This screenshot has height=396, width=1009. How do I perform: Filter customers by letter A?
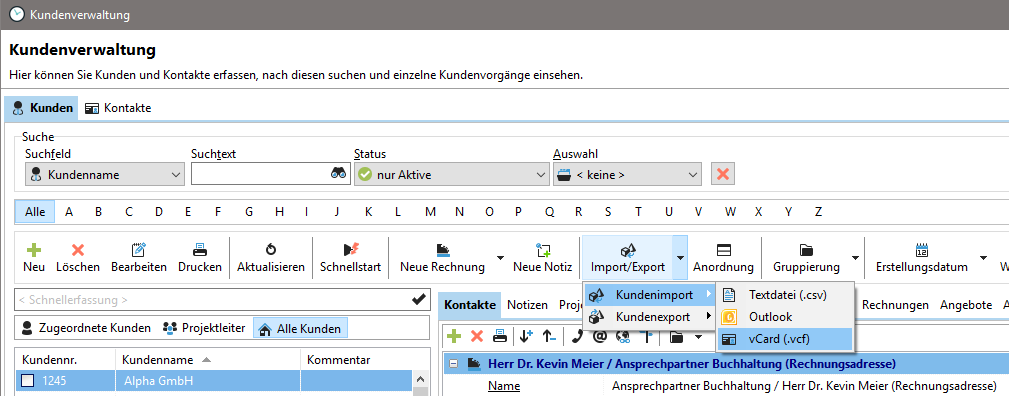(x=69, y=211)
